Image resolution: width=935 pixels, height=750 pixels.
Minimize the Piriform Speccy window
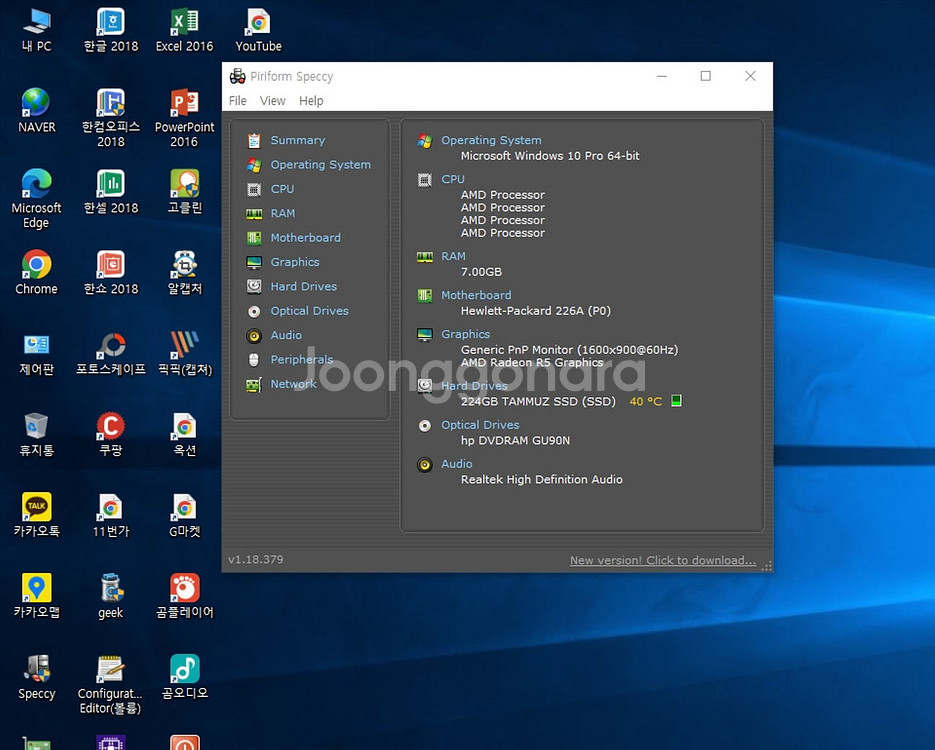point(662,76)
